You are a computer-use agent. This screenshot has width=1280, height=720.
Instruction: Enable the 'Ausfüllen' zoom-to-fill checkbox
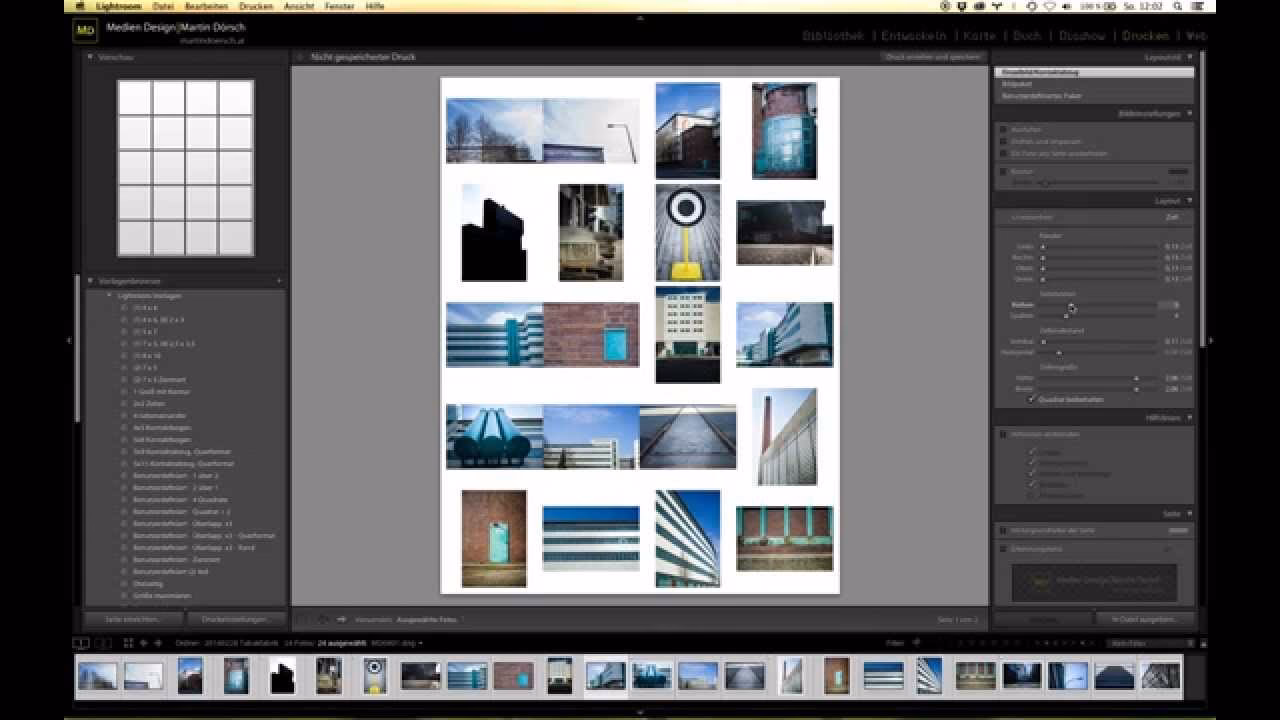1003,130
